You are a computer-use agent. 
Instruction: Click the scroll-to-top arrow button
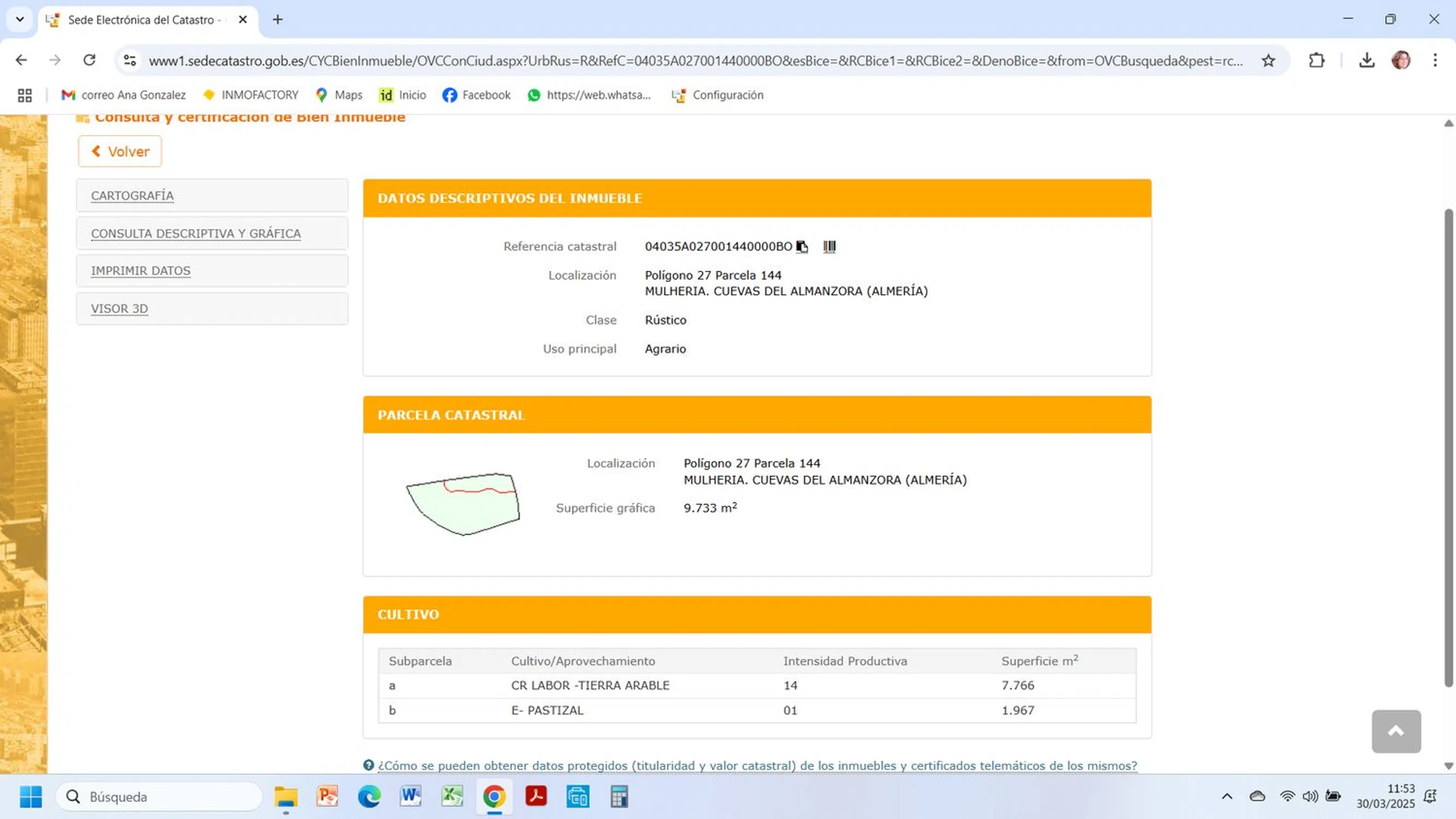pyautogui.click(x=1395, y=731)
